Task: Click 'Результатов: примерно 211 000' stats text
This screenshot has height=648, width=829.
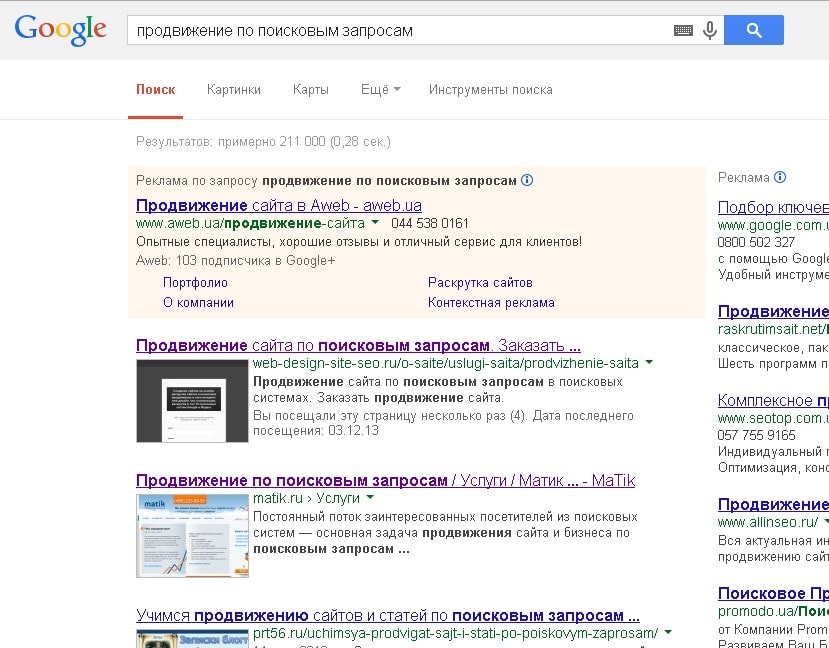Action: point(263,142)
